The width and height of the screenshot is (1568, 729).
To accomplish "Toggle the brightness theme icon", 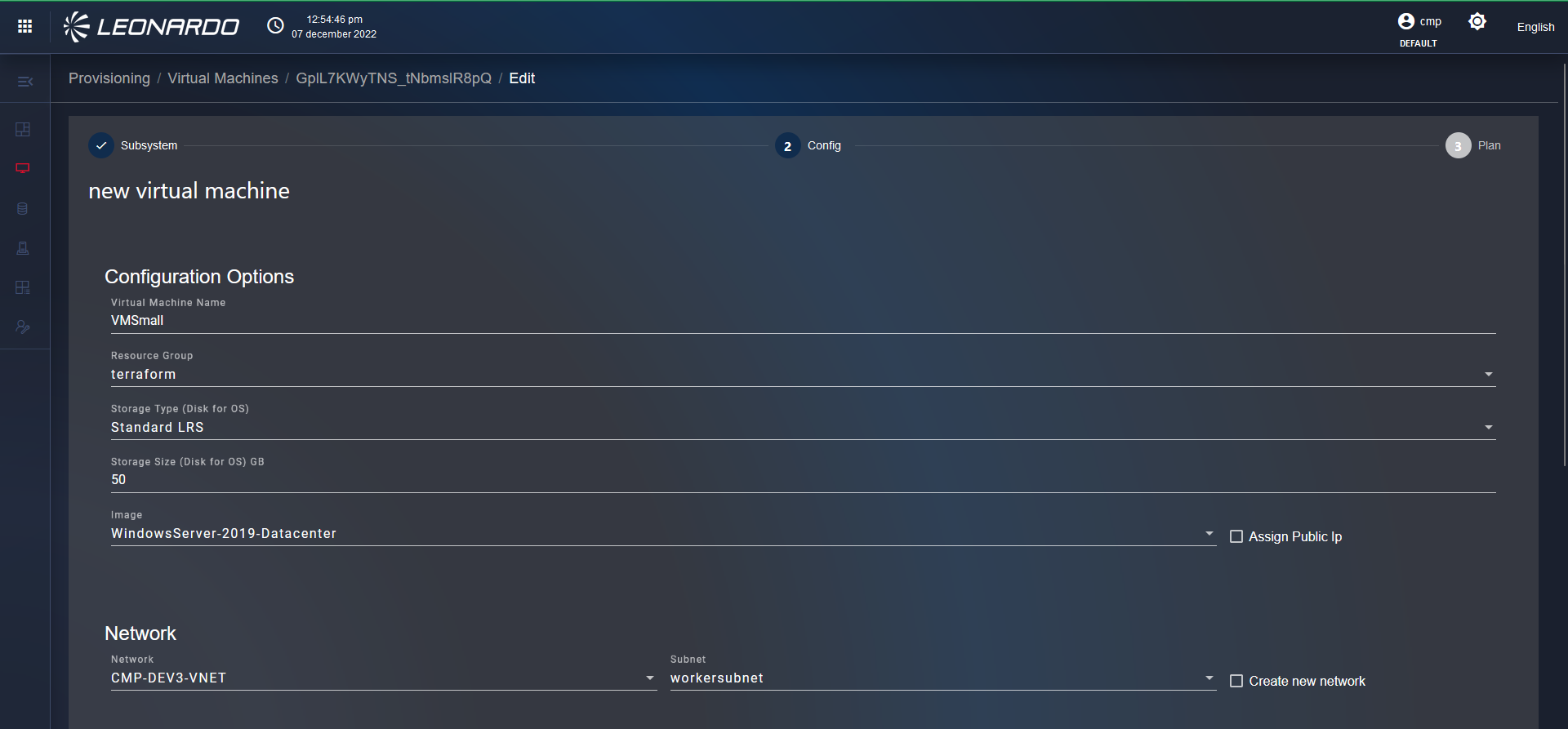I will click(1477, 22).
